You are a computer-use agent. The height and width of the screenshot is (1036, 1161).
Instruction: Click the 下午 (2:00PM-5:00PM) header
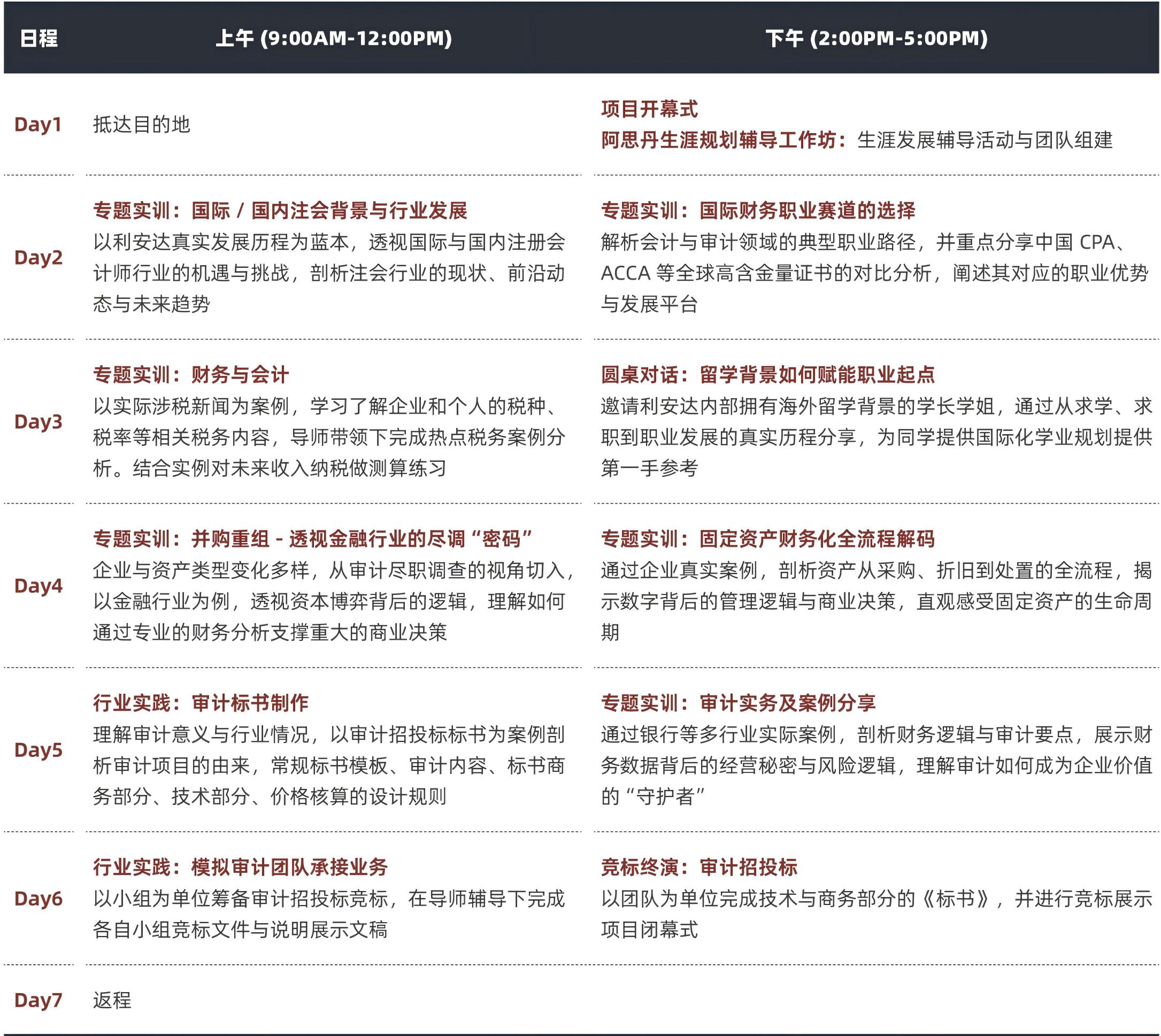click(x=876, y=38)
